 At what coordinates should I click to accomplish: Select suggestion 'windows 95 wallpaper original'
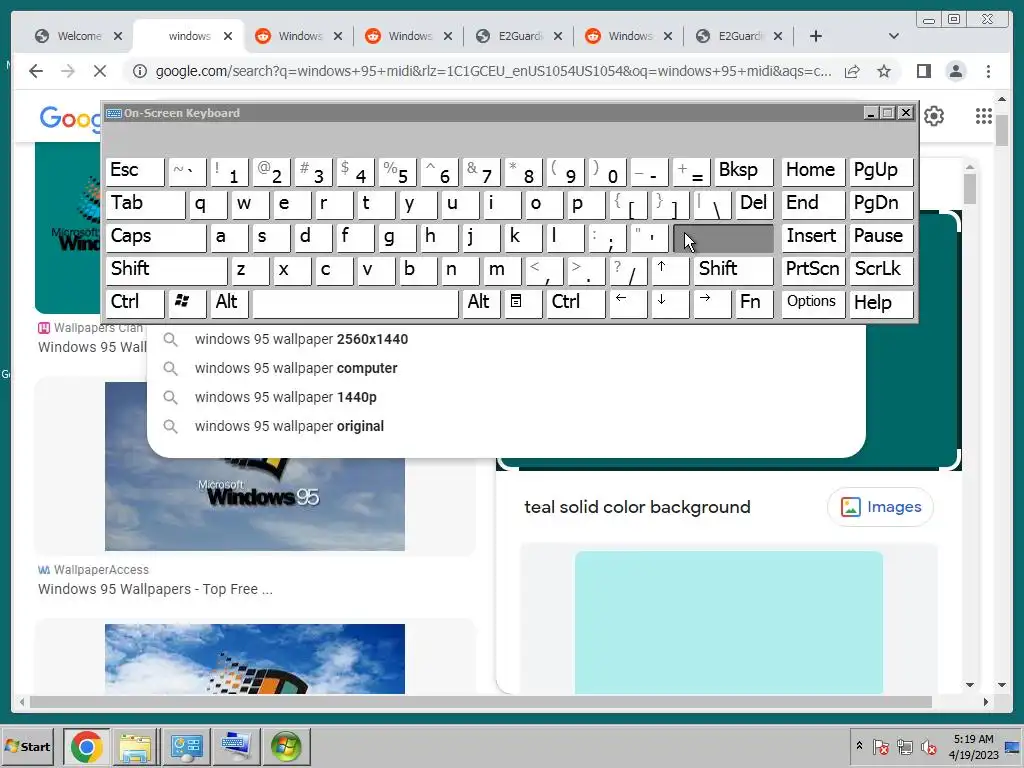point(506,426)
